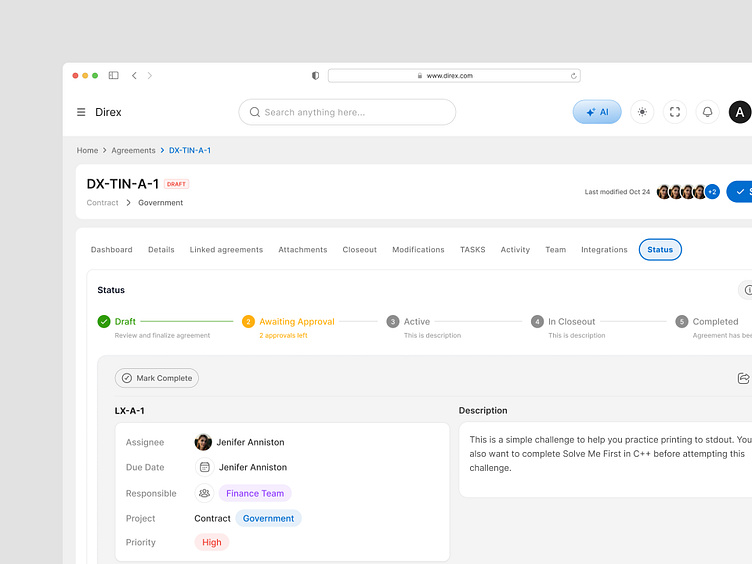Viewport: 752px width, 564px height.
Task: Click the +2 collaborators badge
Action: [712, 192]
